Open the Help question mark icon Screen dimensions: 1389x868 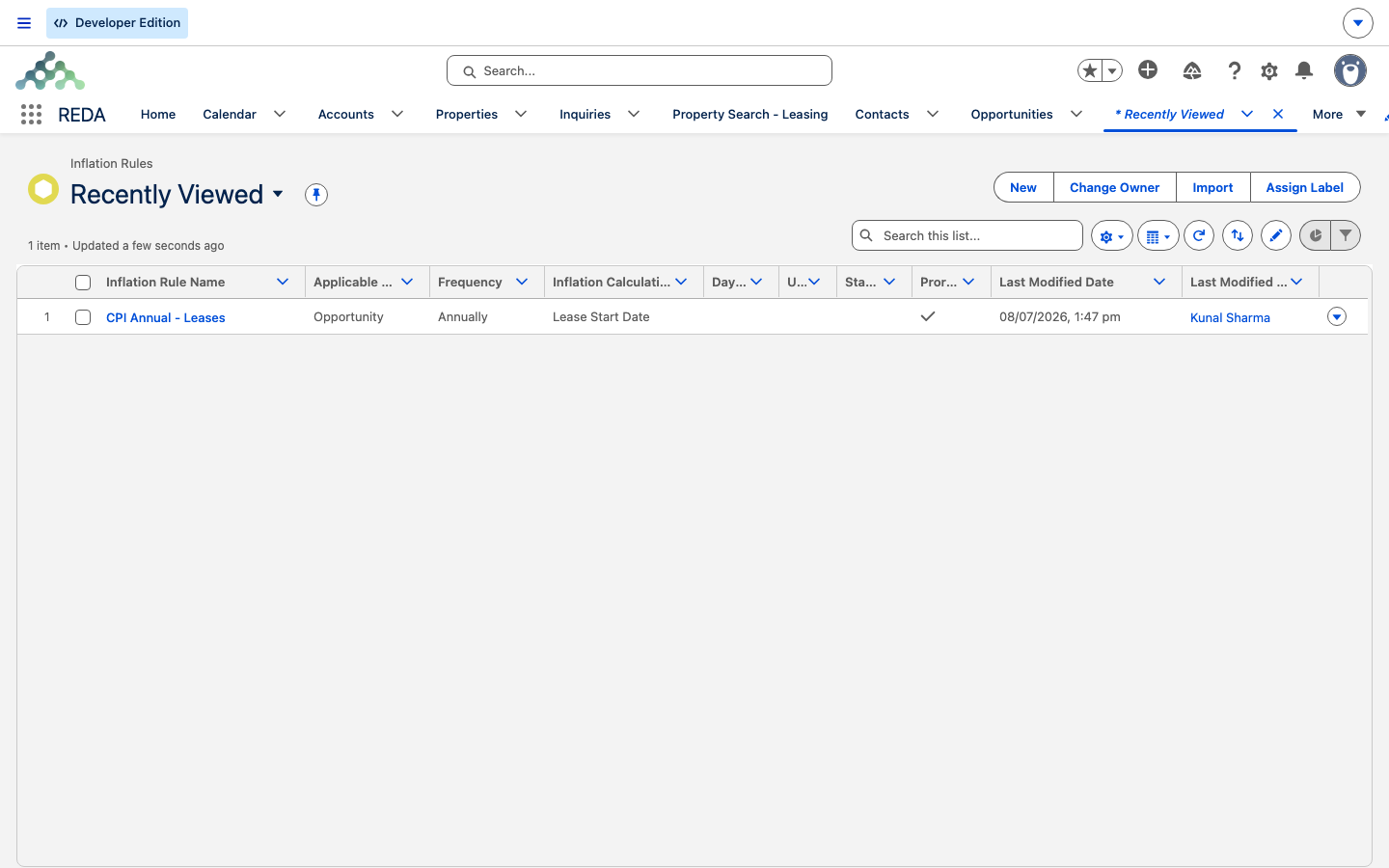point(1235,70)
